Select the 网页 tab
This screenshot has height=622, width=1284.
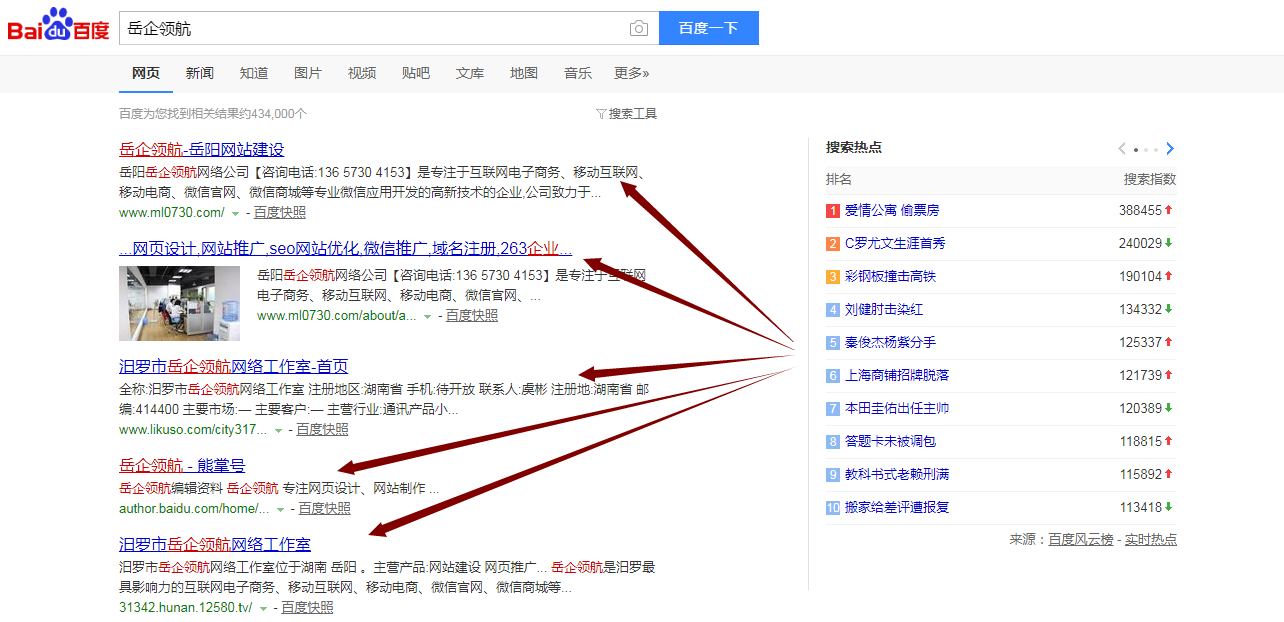point(146,73)
